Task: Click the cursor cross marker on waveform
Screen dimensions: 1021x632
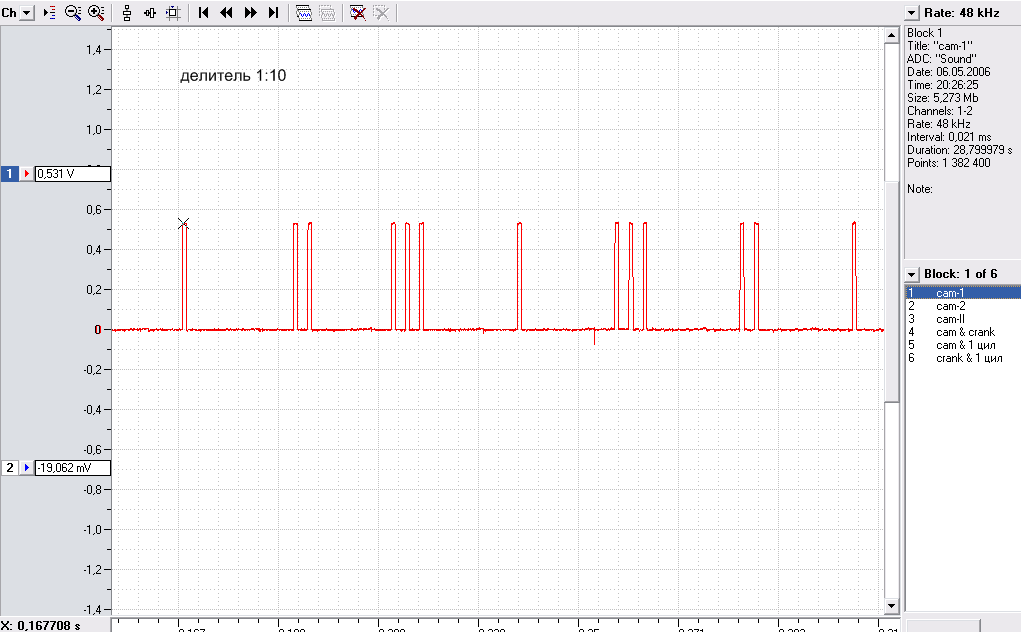Action: click(184, 224)
